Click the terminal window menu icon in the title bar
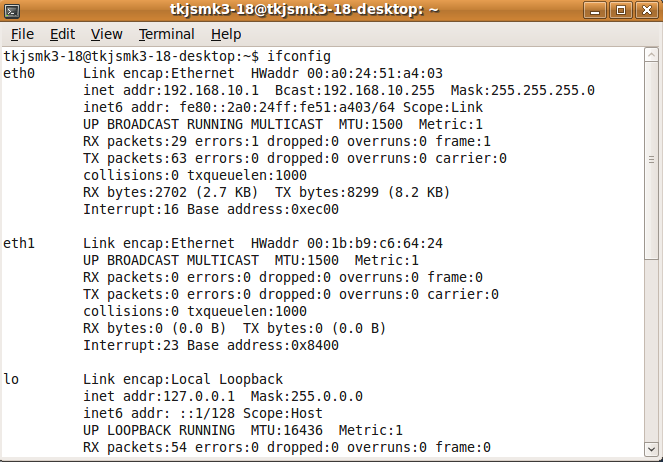The width and height of the screenshot is (663, 462). pyautogui.click(x=12, y=11)
